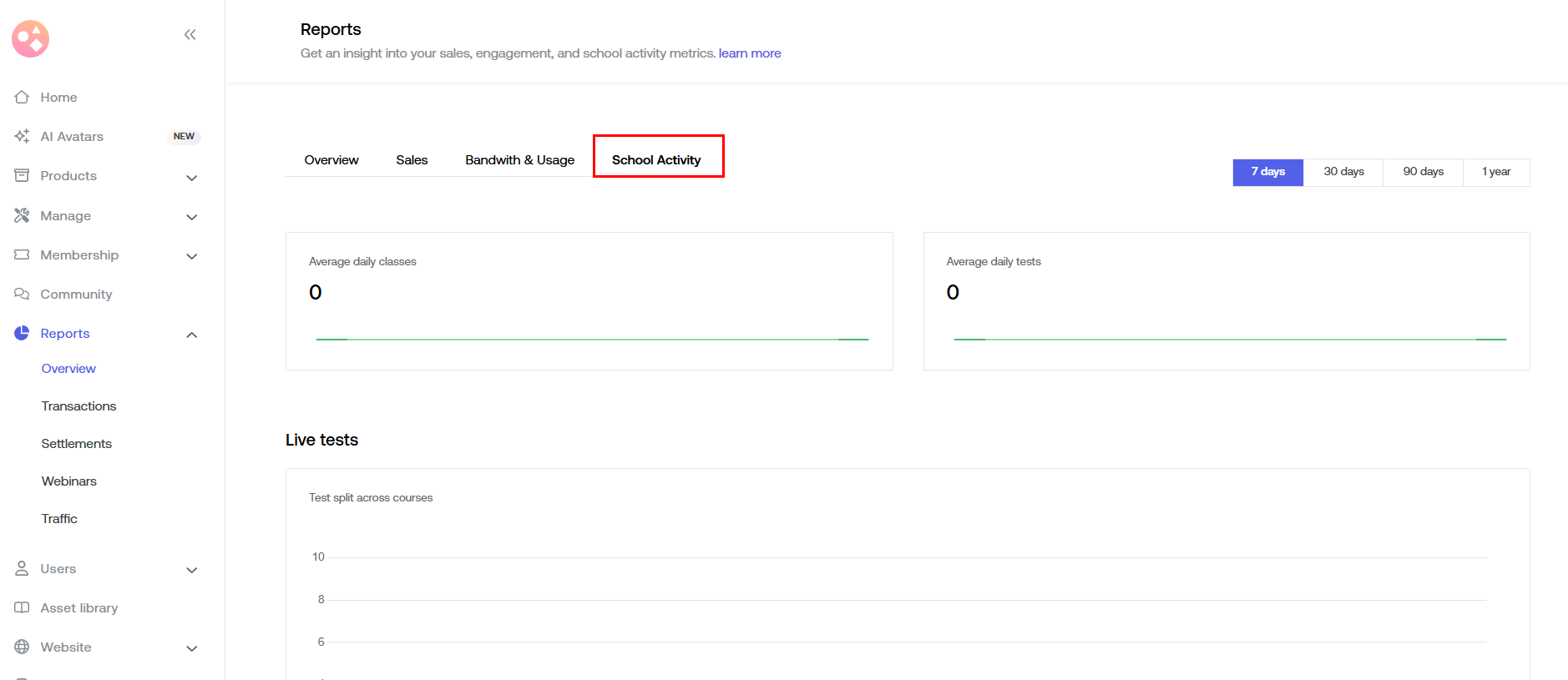Collapse the Reports section chevron
The image size is (1568, 680).
(x=191, y=335)
